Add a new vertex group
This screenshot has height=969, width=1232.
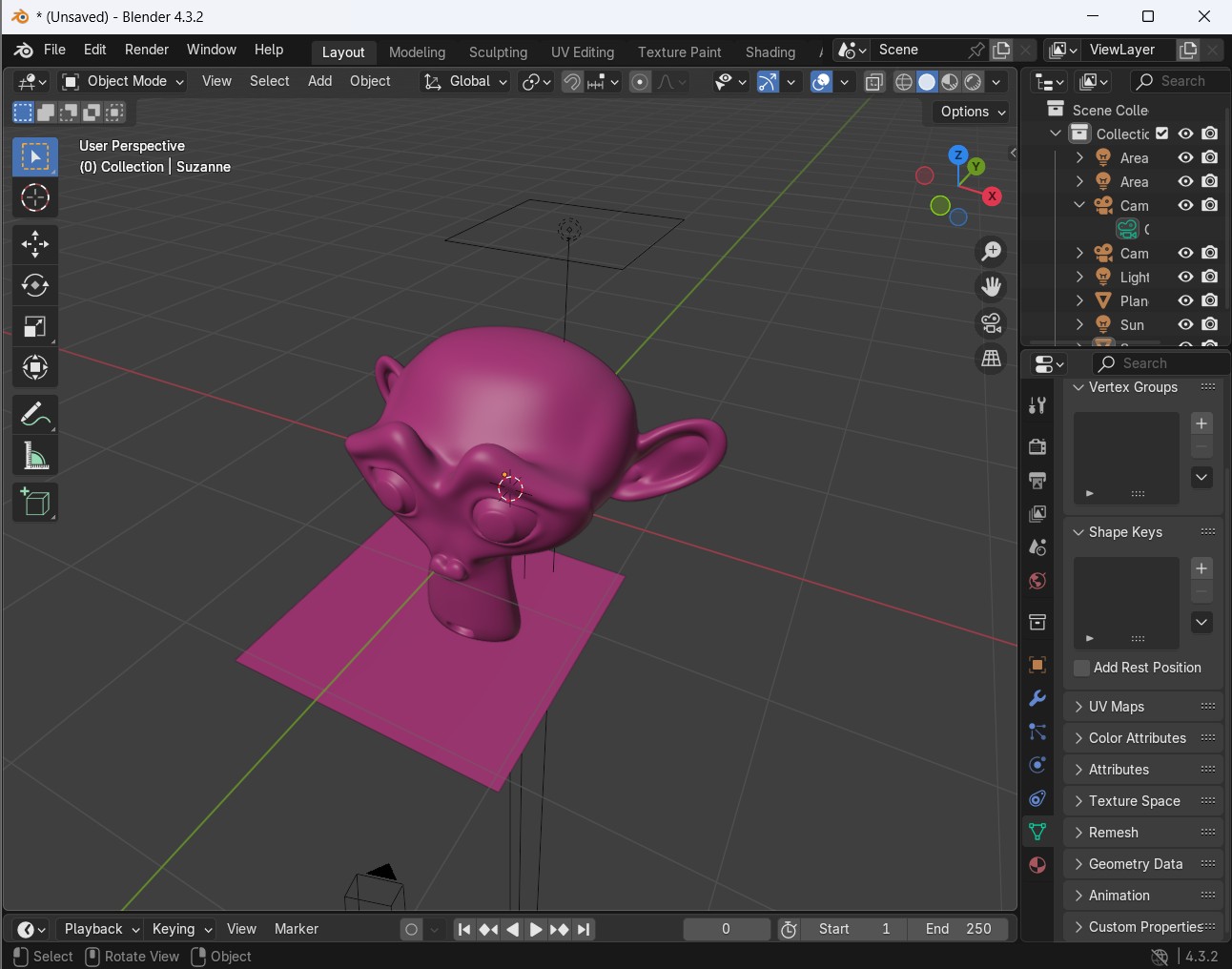click(x=1201, y=423)
